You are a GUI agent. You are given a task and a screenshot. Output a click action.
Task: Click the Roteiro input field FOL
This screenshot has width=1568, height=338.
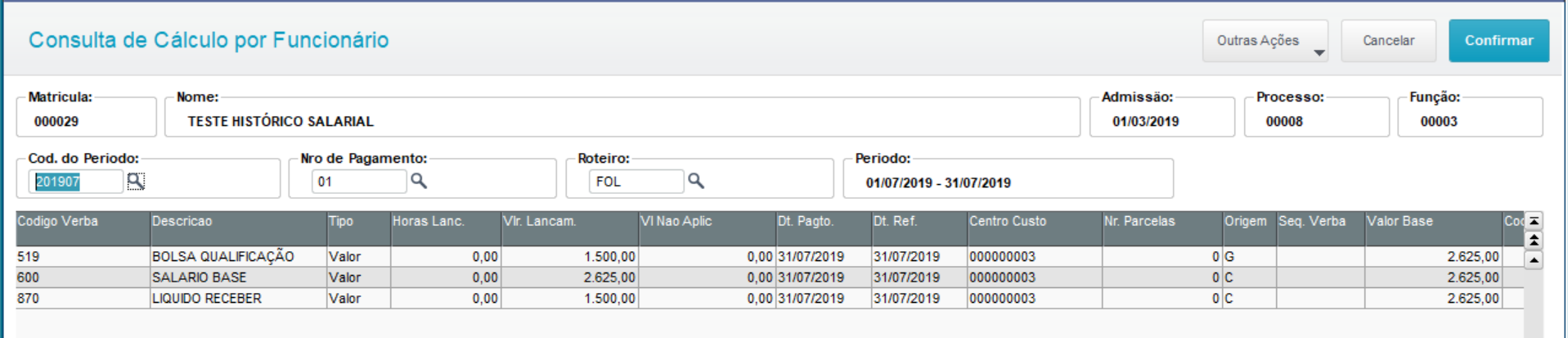pos(636,182)
